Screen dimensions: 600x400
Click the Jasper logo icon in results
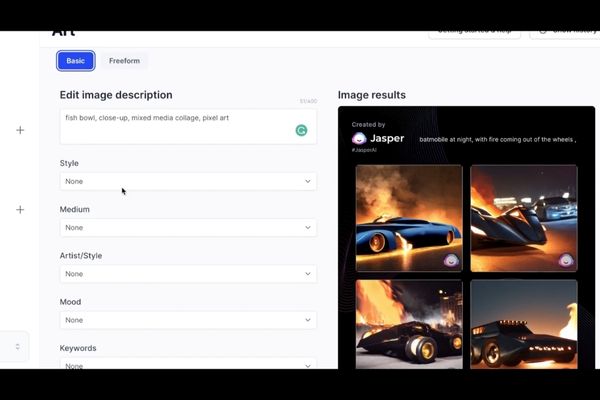coord(359,138)
